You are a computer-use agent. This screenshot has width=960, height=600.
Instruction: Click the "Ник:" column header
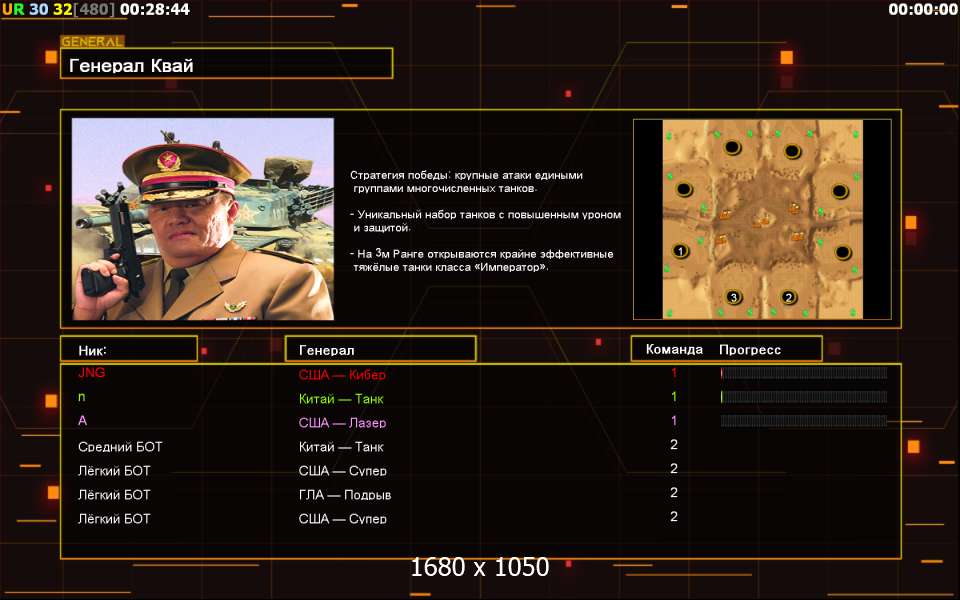[128, 350]
